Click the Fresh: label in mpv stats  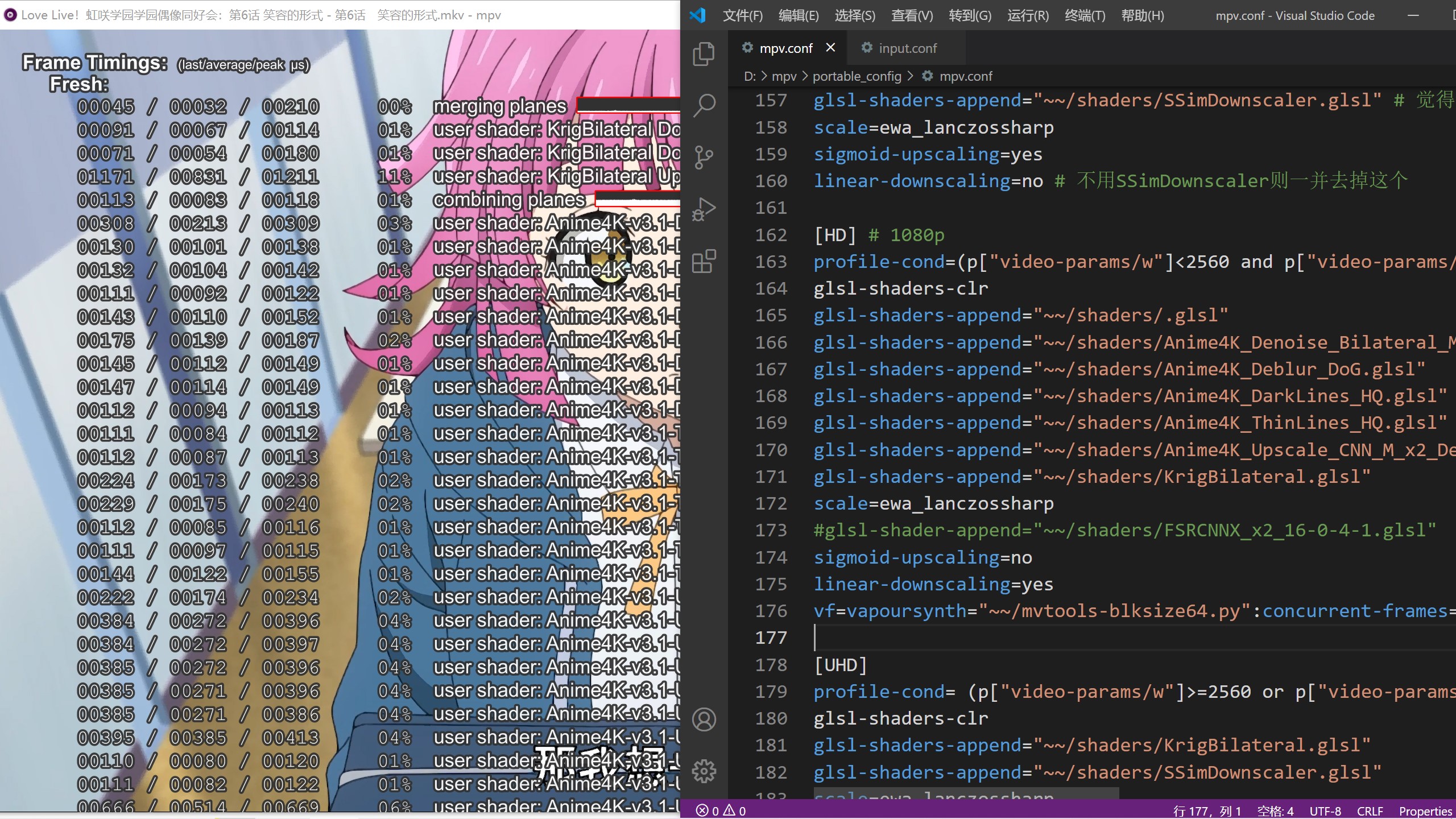click(78, 84)
